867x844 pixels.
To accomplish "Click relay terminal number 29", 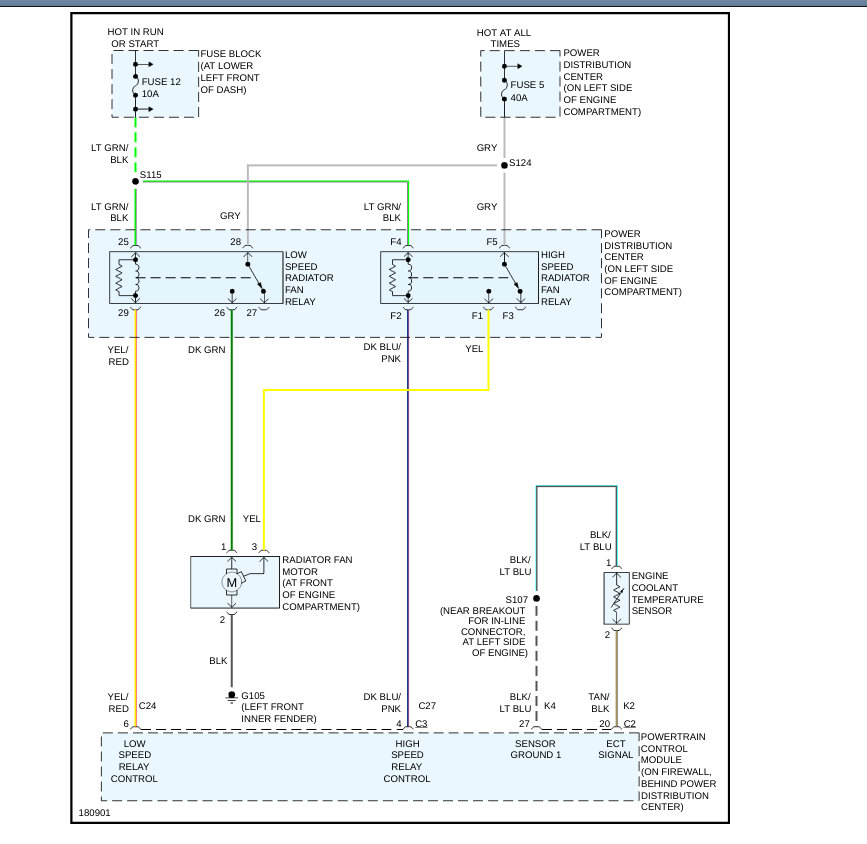I will [123, 312].
